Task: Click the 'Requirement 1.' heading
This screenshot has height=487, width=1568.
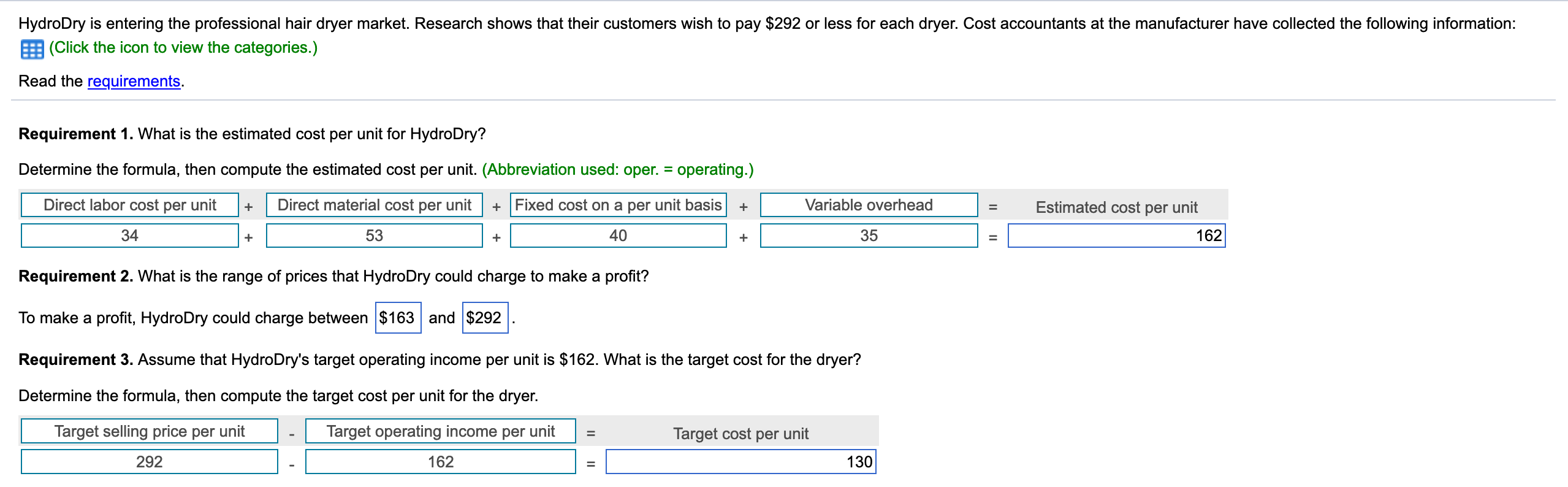Action: 76,134
